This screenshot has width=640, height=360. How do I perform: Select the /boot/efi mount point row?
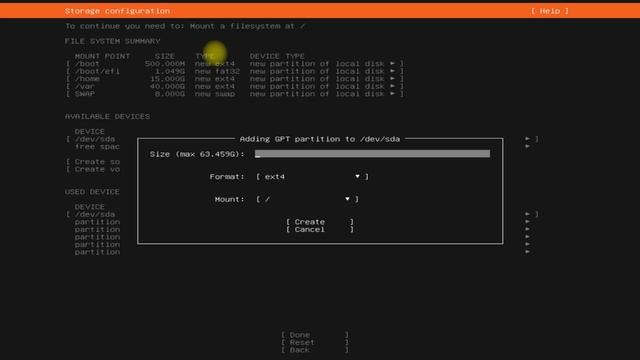tap(235, 71)
